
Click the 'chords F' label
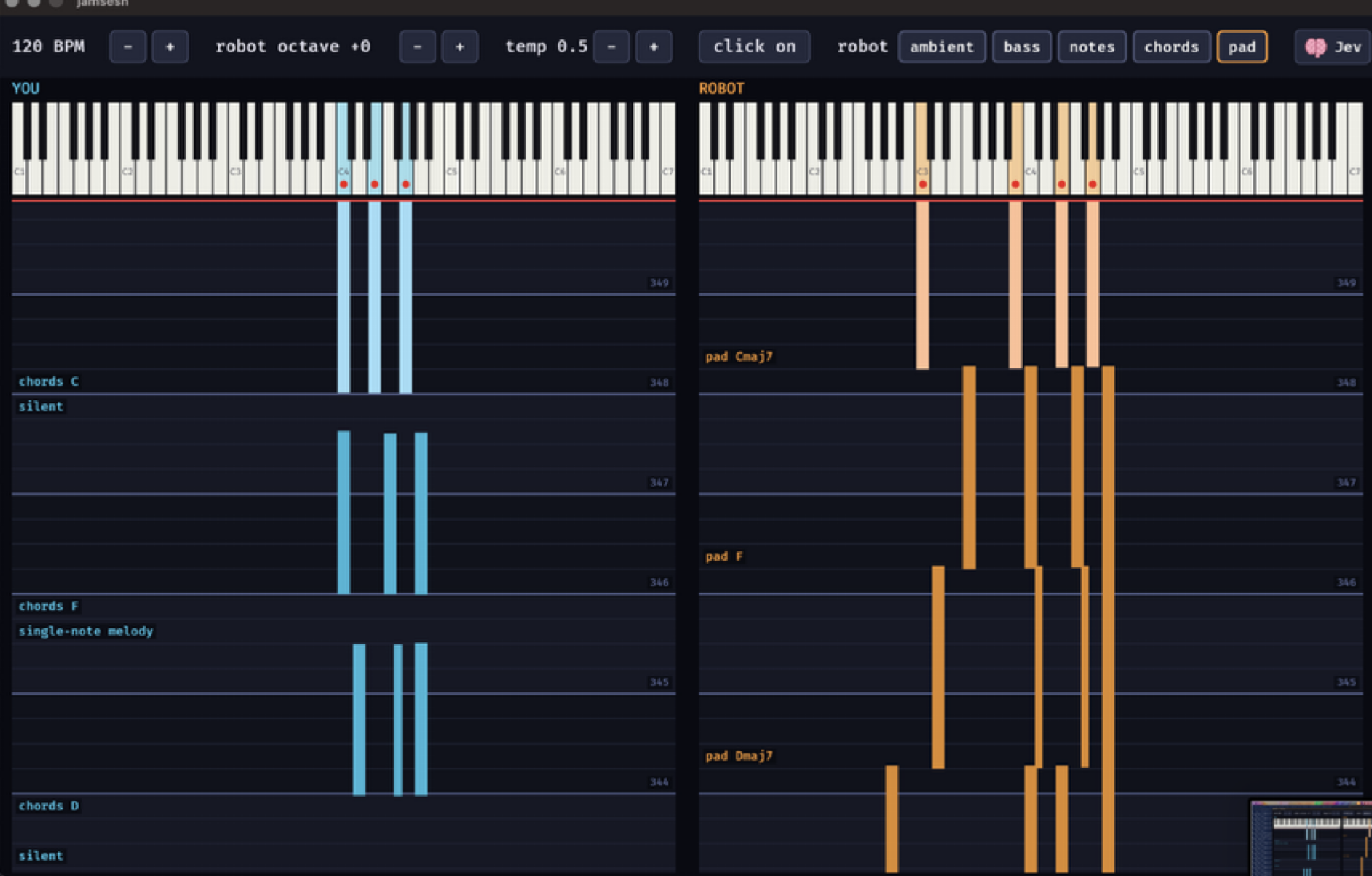pos(49,606)
